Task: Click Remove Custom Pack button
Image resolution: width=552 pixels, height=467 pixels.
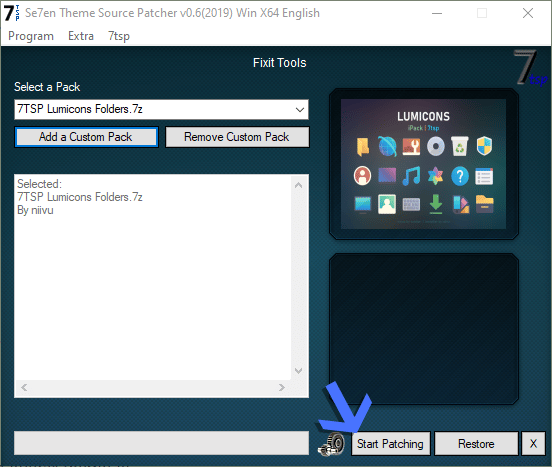Action: pyautogui.click(x=237, y=137)
